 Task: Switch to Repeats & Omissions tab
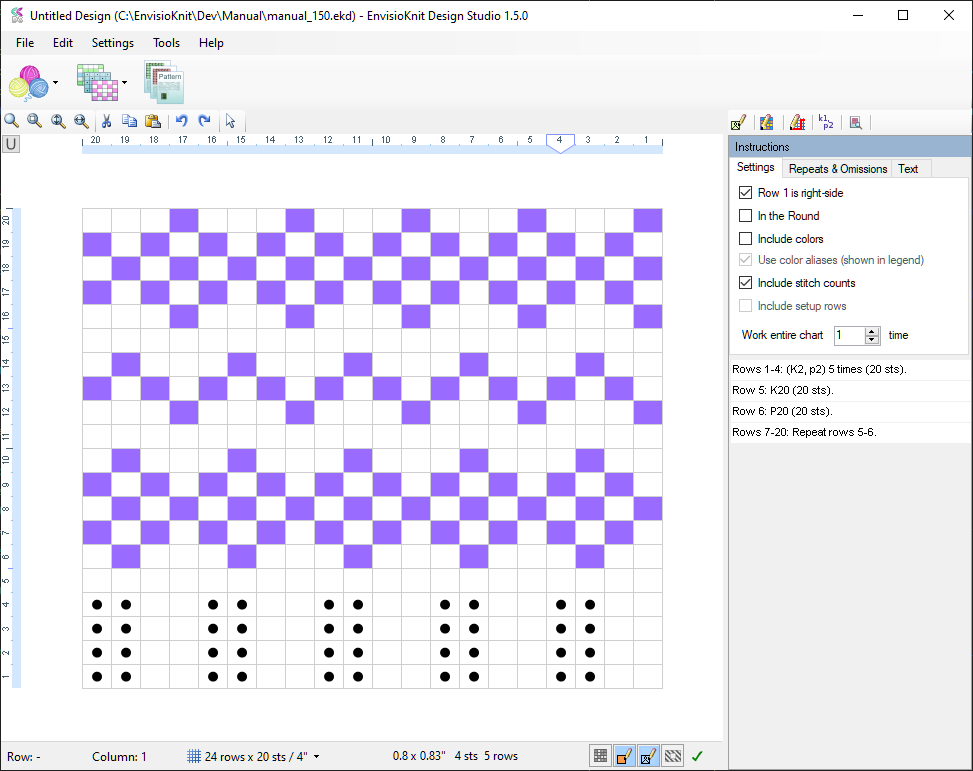pos(837,168)
